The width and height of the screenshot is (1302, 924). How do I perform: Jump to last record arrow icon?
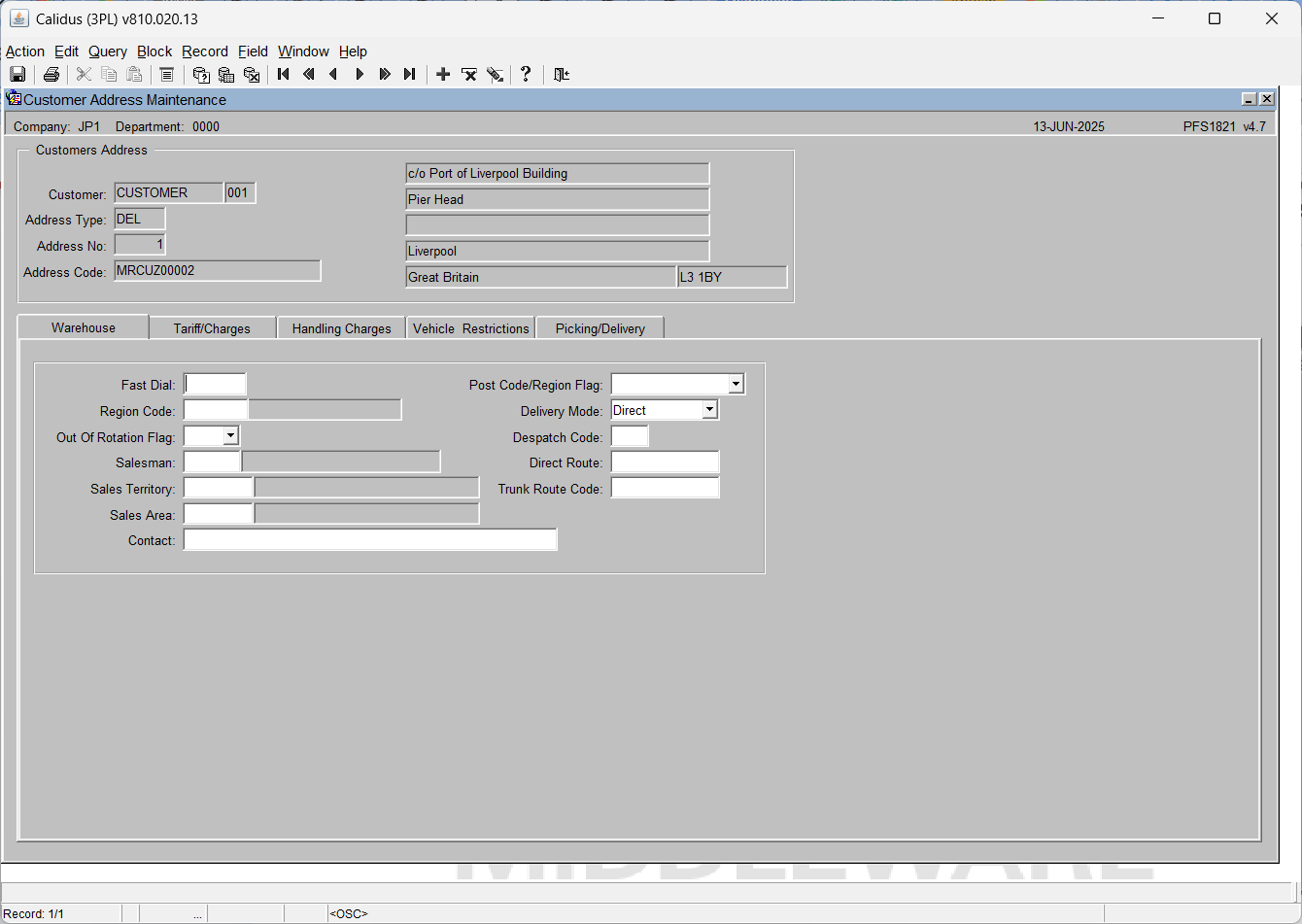coord(410,75)
